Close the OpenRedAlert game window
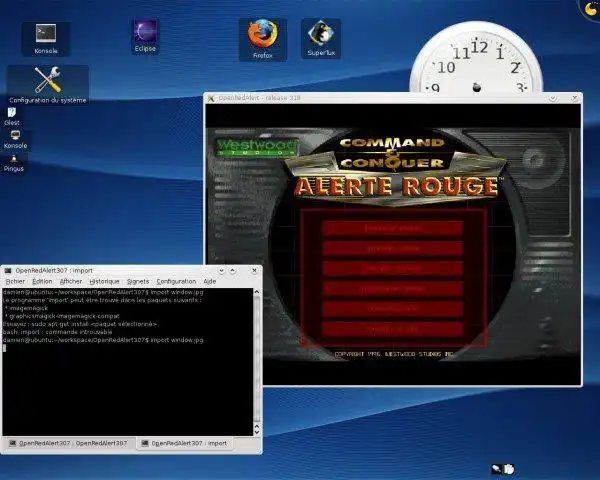The image size is (600, 480). pyautogui.click(x=574, y=98)
